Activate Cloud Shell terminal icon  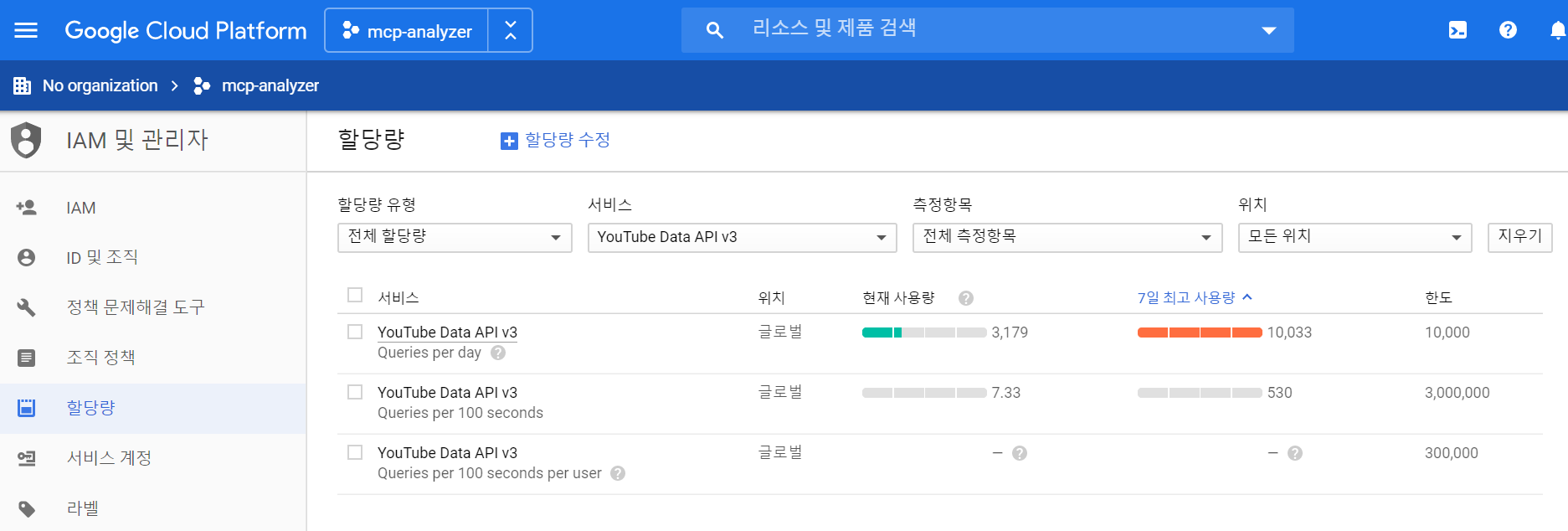pos(1457,30)
